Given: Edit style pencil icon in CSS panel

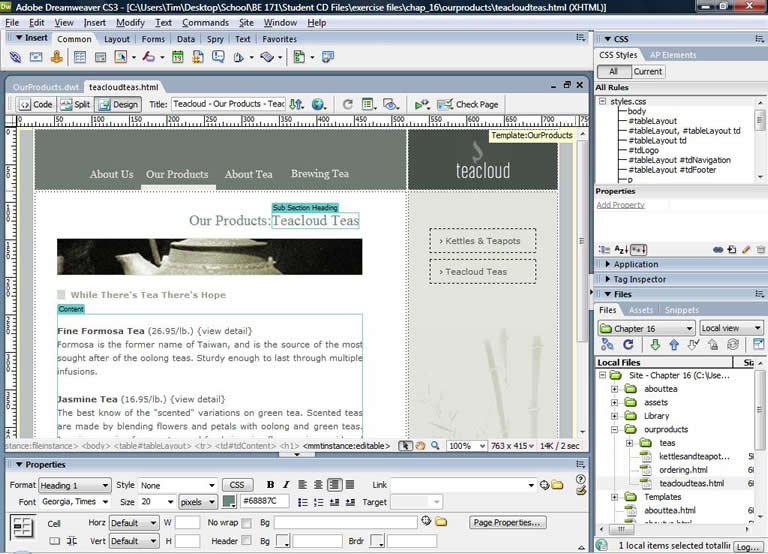Looking at the screenshot, I should (746, 250).
